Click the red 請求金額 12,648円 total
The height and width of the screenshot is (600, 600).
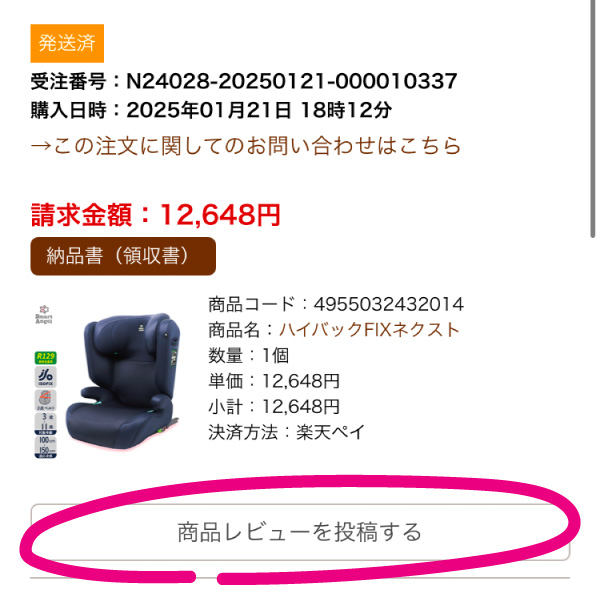click(x=156, y=215)
